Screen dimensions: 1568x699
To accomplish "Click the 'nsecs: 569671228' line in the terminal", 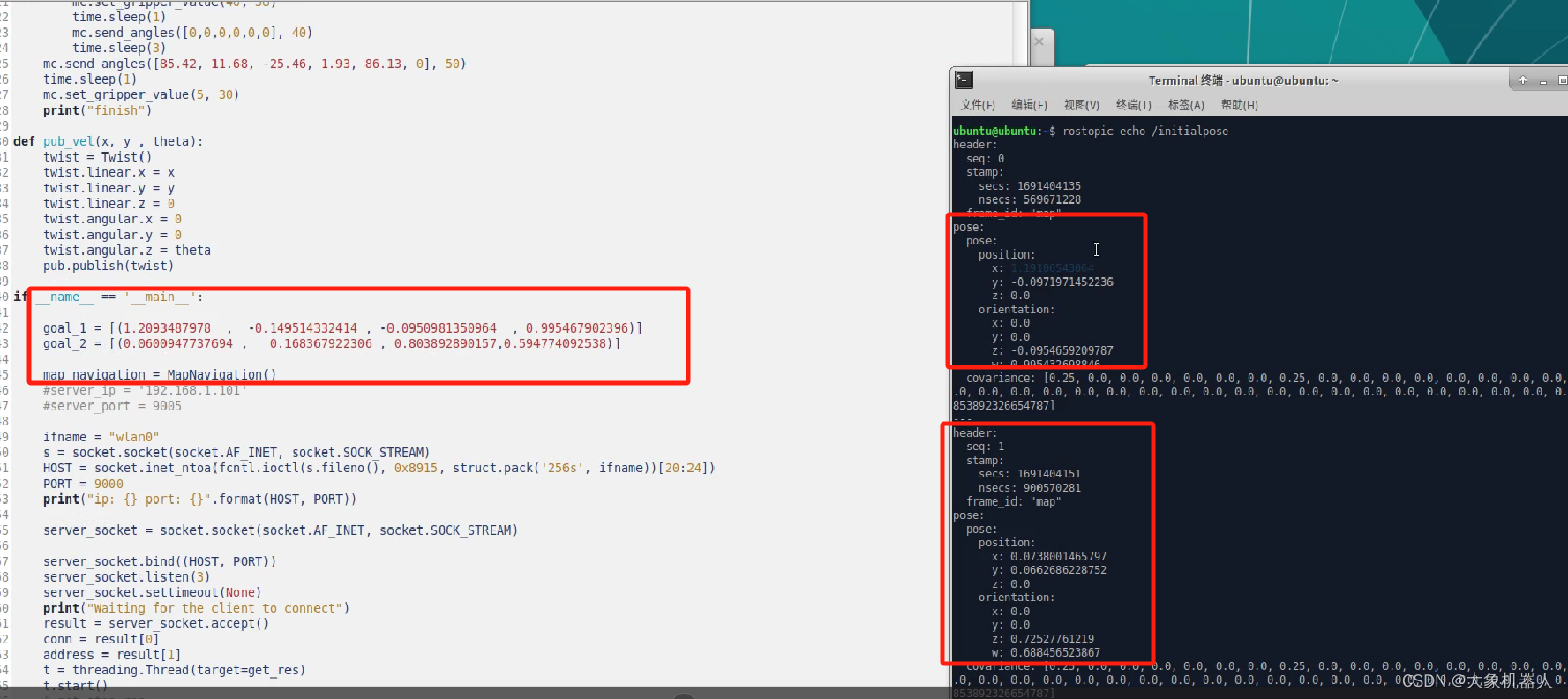I will pyautogui.click(x=1030, y=199).
